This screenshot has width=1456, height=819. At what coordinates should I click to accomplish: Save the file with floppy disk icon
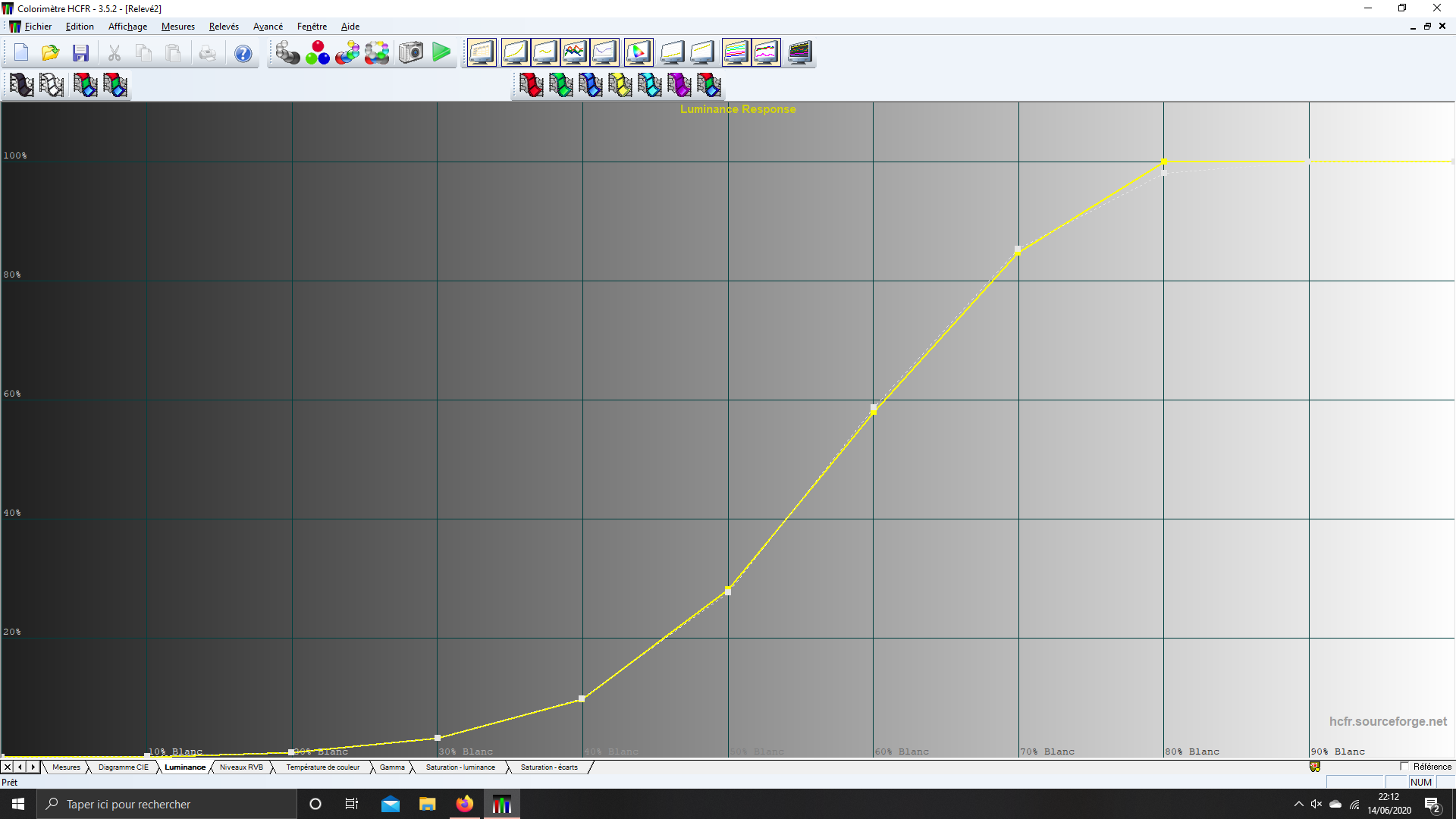[80, 52]
